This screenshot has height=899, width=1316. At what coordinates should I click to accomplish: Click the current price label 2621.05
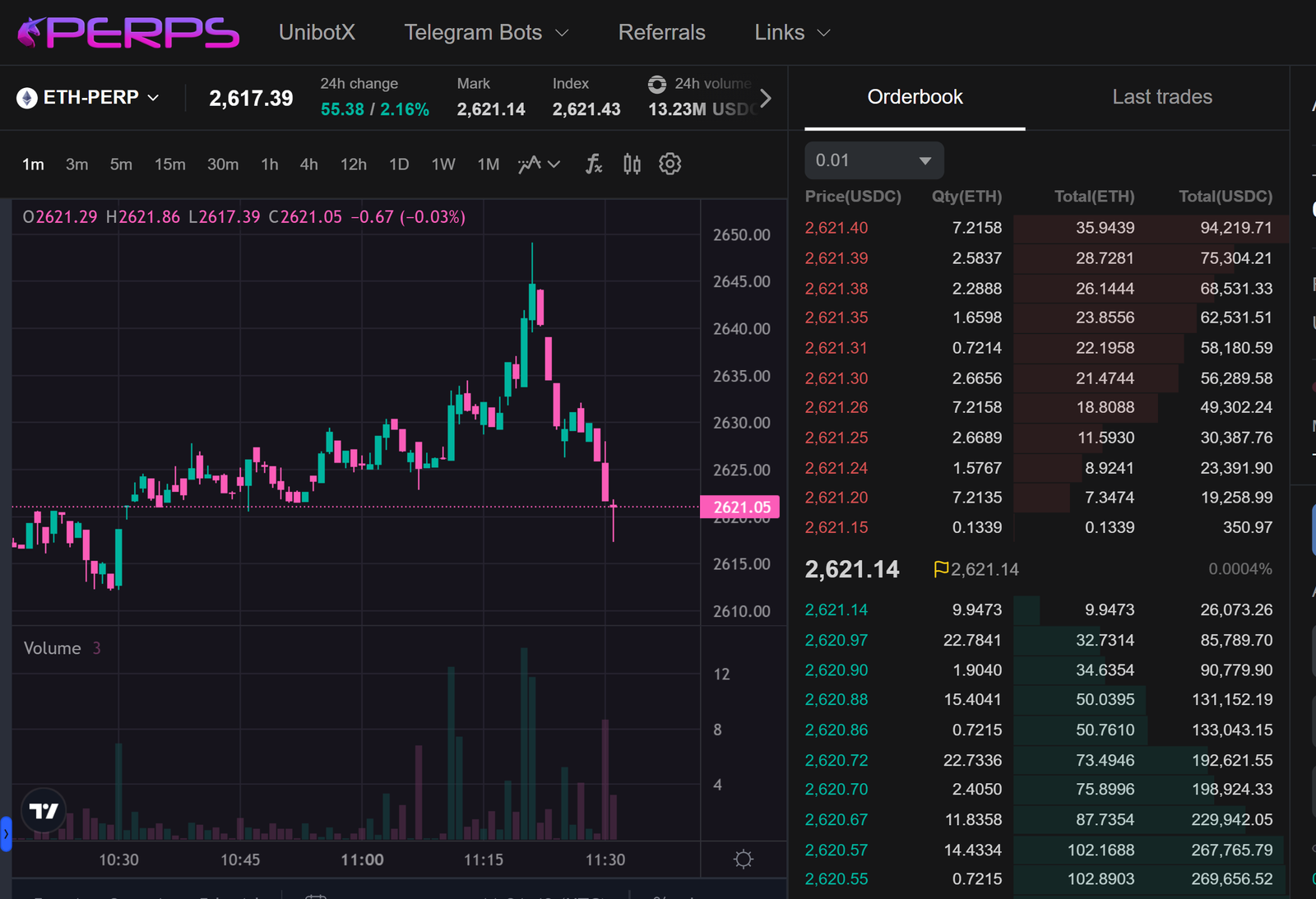coord(739,507)
